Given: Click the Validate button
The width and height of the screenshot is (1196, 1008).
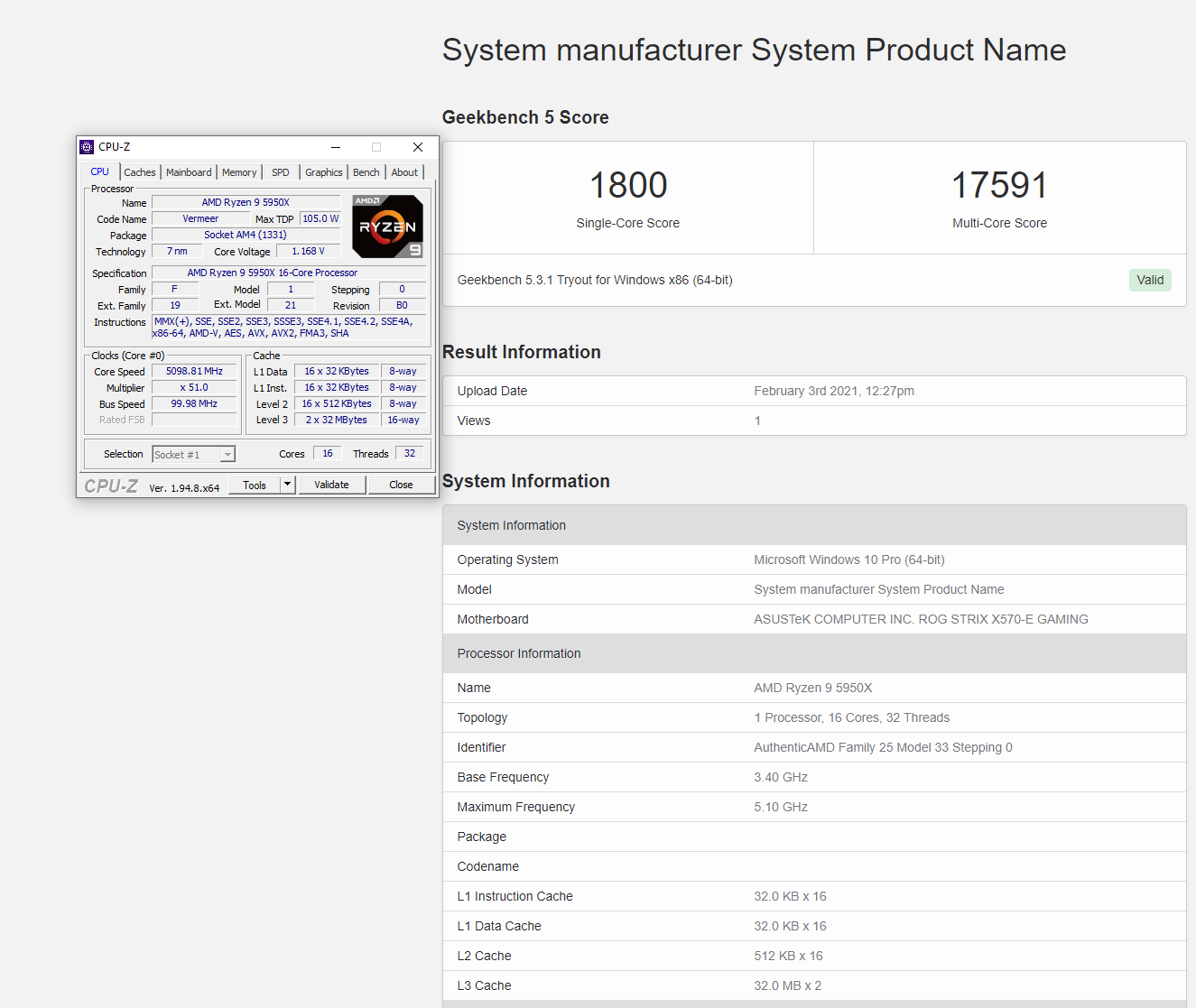Looking at the screenshot, I should point(331,485).
